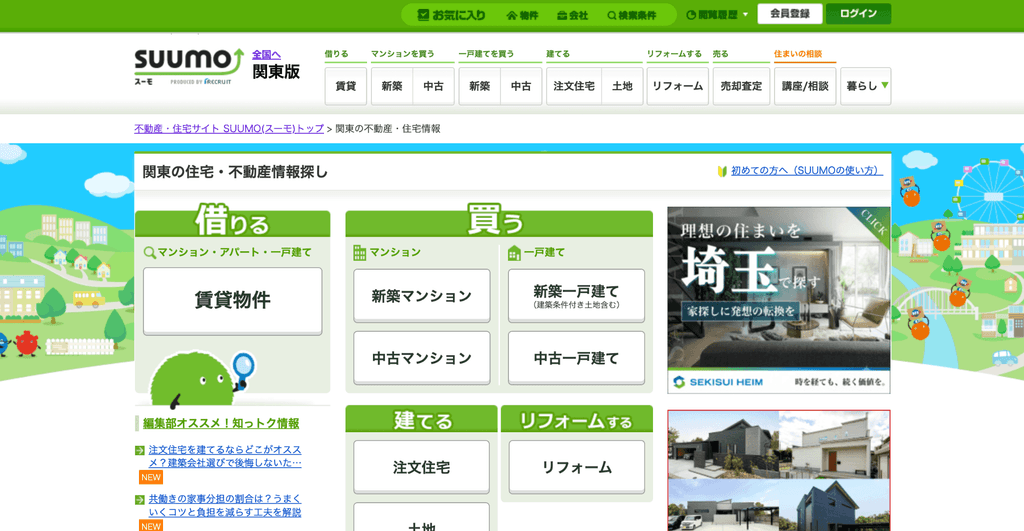Click the beginner leaf icon beside 初めての方へ
1024x531 pixels.
722,171
